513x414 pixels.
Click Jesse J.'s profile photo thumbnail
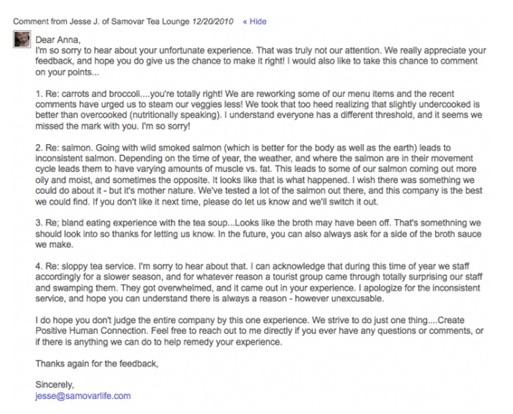pos(22,39)
